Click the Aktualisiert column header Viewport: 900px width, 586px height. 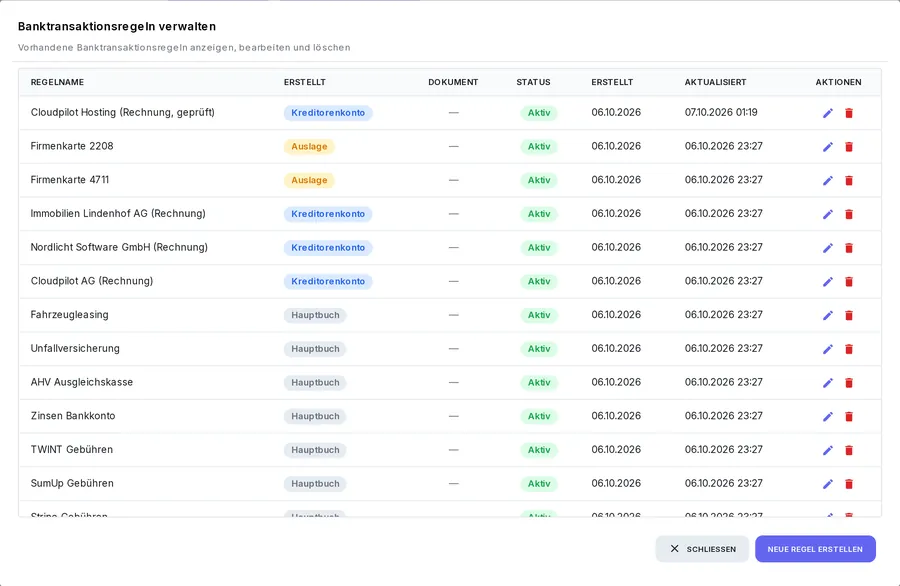coord(715,82)
